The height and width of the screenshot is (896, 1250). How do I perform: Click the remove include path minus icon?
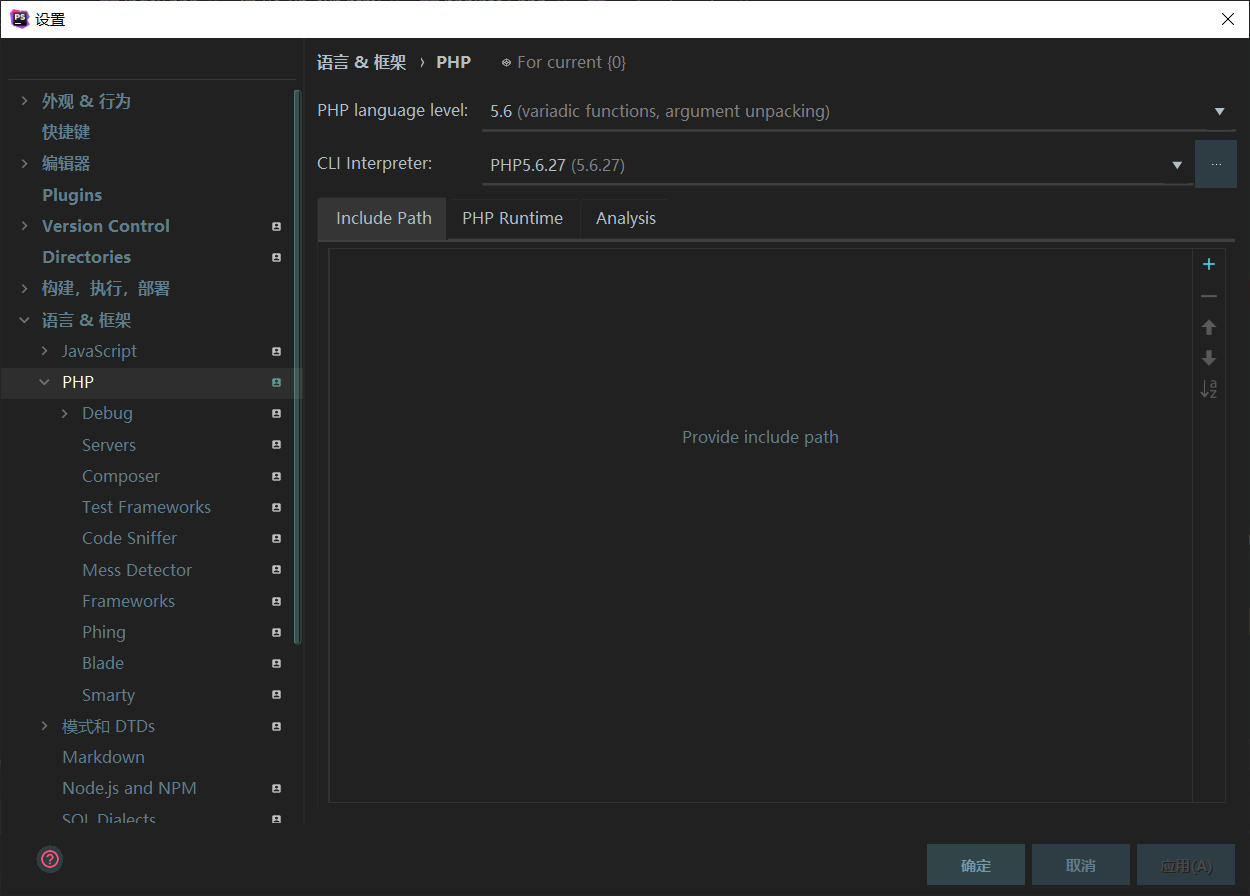[x=1208, y=296]
